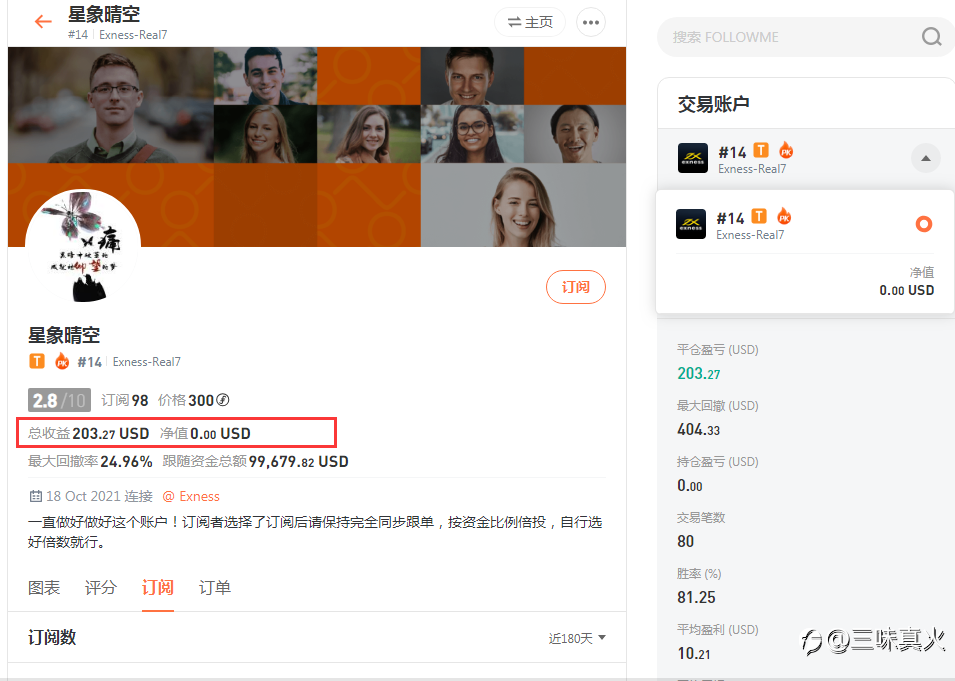
Task: Click the T badge in the dropdown account card
Action: pos(759,216)
